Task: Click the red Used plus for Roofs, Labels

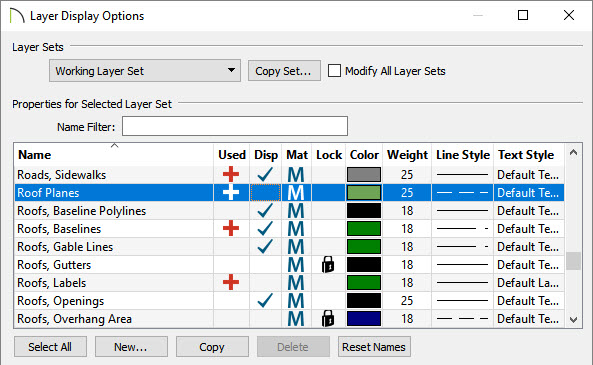Action: (x=231, y=283)
